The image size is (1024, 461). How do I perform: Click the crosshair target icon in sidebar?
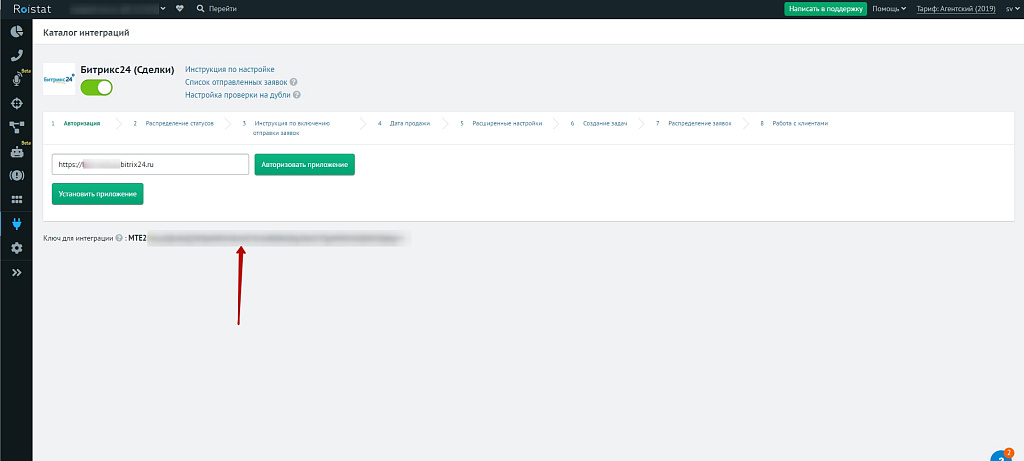[16, 104]
